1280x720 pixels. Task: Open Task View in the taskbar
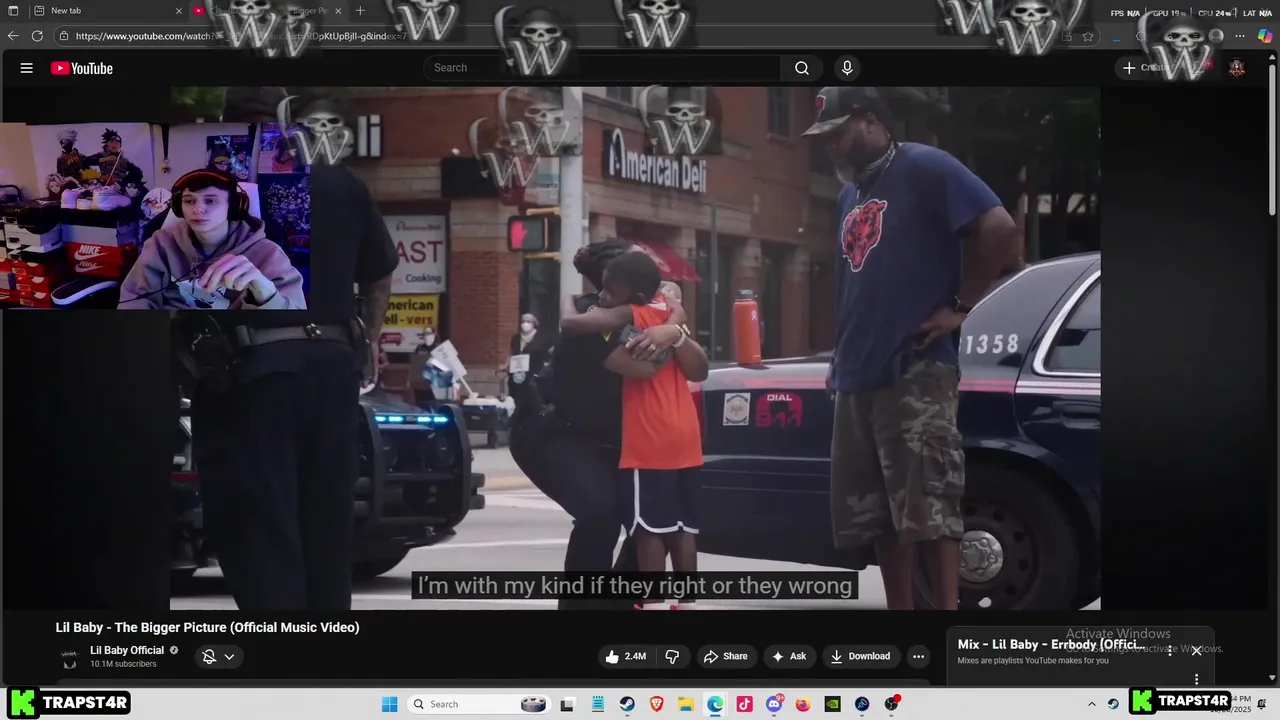[567, 704]
